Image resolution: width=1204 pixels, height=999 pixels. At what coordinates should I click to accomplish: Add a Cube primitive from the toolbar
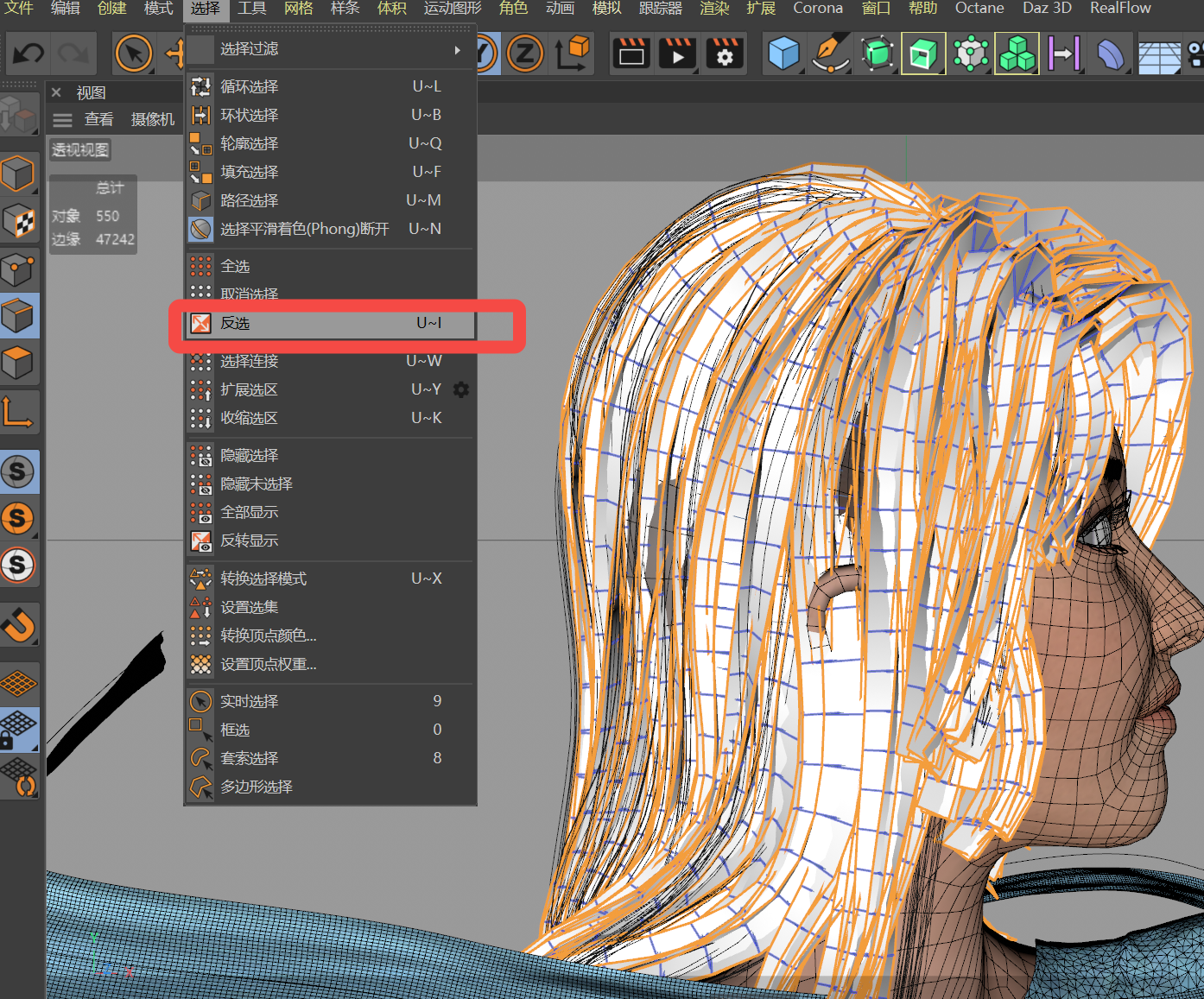pyautogui.click(x=783, y=54)
